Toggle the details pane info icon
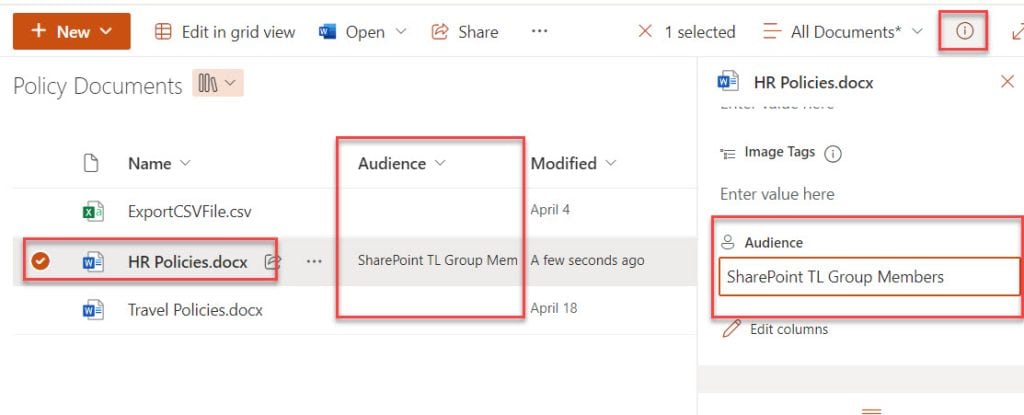The width and height of the screenshot is (1024, 415). 965,31
